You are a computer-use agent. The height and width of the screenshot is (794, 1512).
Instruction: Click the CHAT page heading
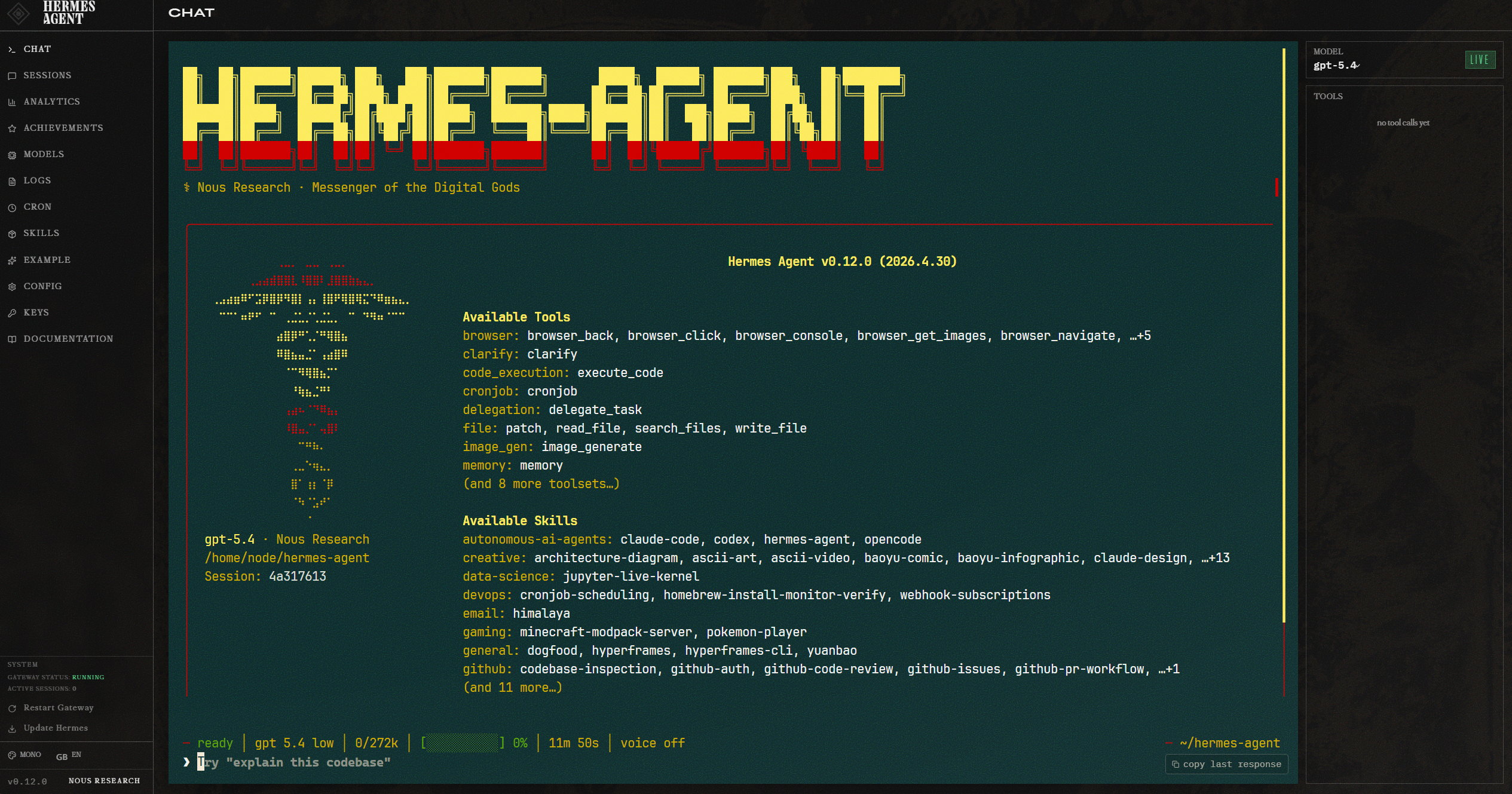point(191,13)
